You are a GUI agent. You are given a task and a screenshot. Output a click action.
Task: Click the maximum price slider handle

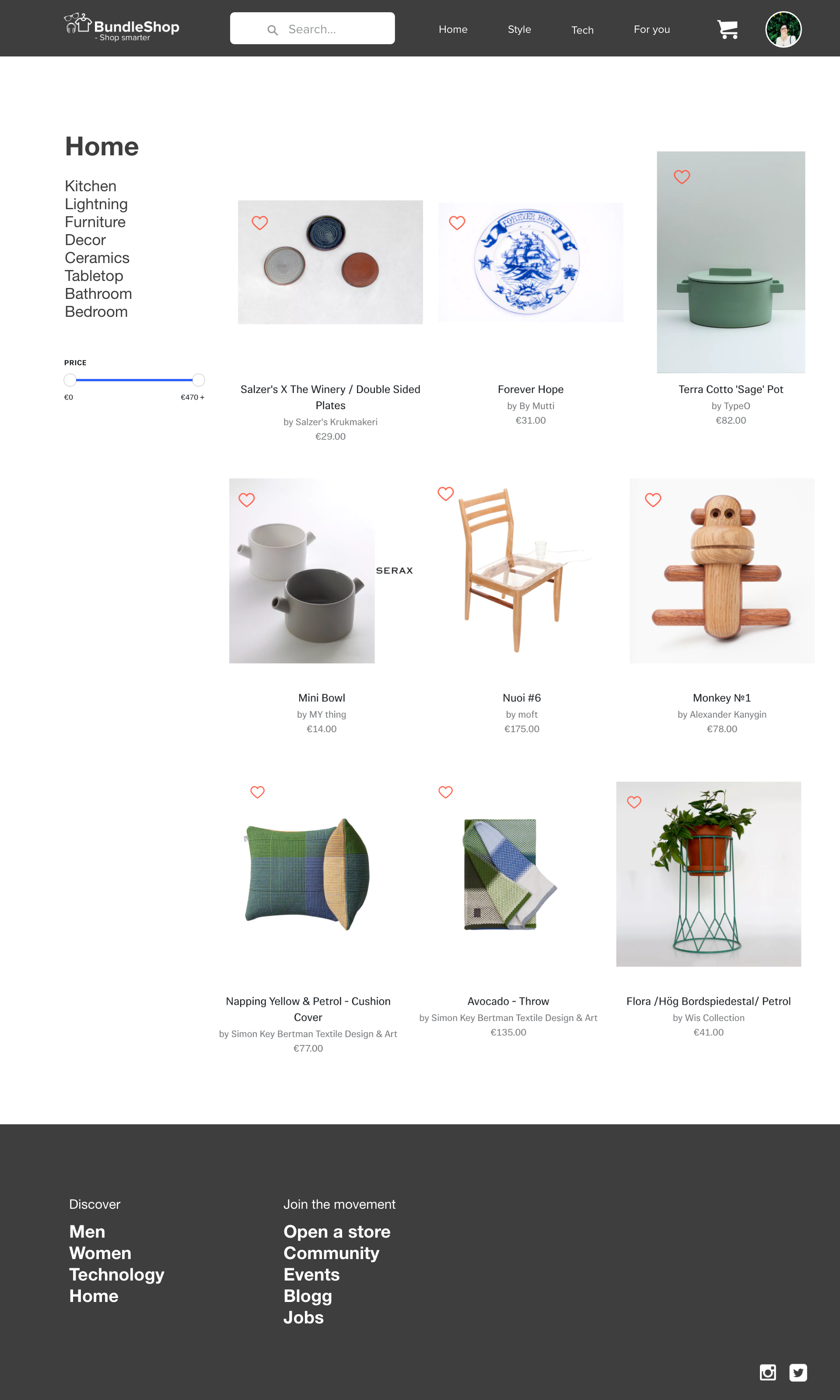198,380
